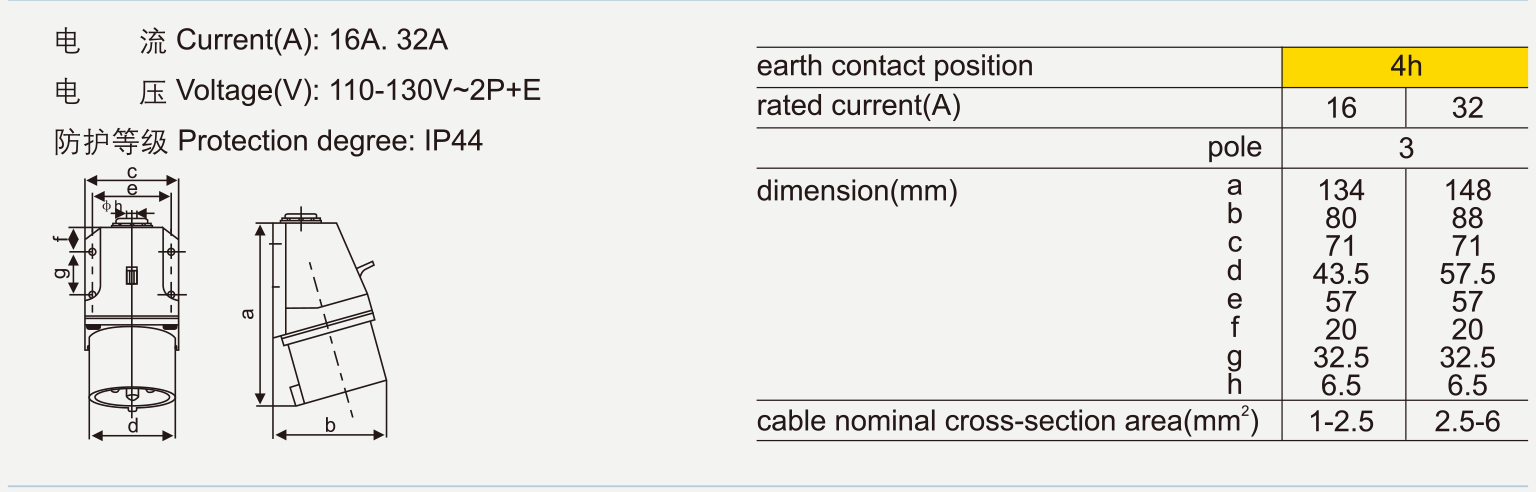Click the dimension label 'a' on side drawing
This screenshot has width=1536, height=492.
pos(248,314)
